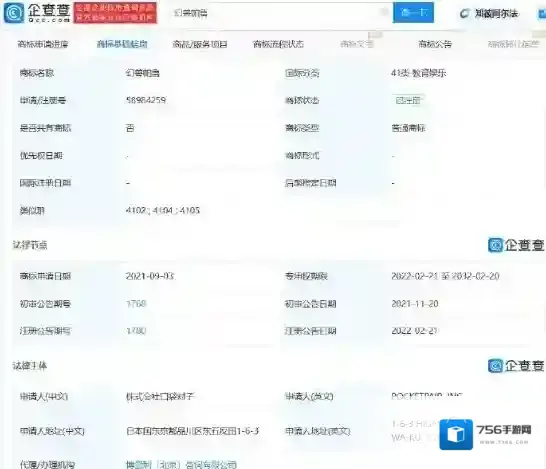Viewport: 546px width, 469px height.
Task: Open the red promotional banner beside the logo
Action: tap(115, 13)
